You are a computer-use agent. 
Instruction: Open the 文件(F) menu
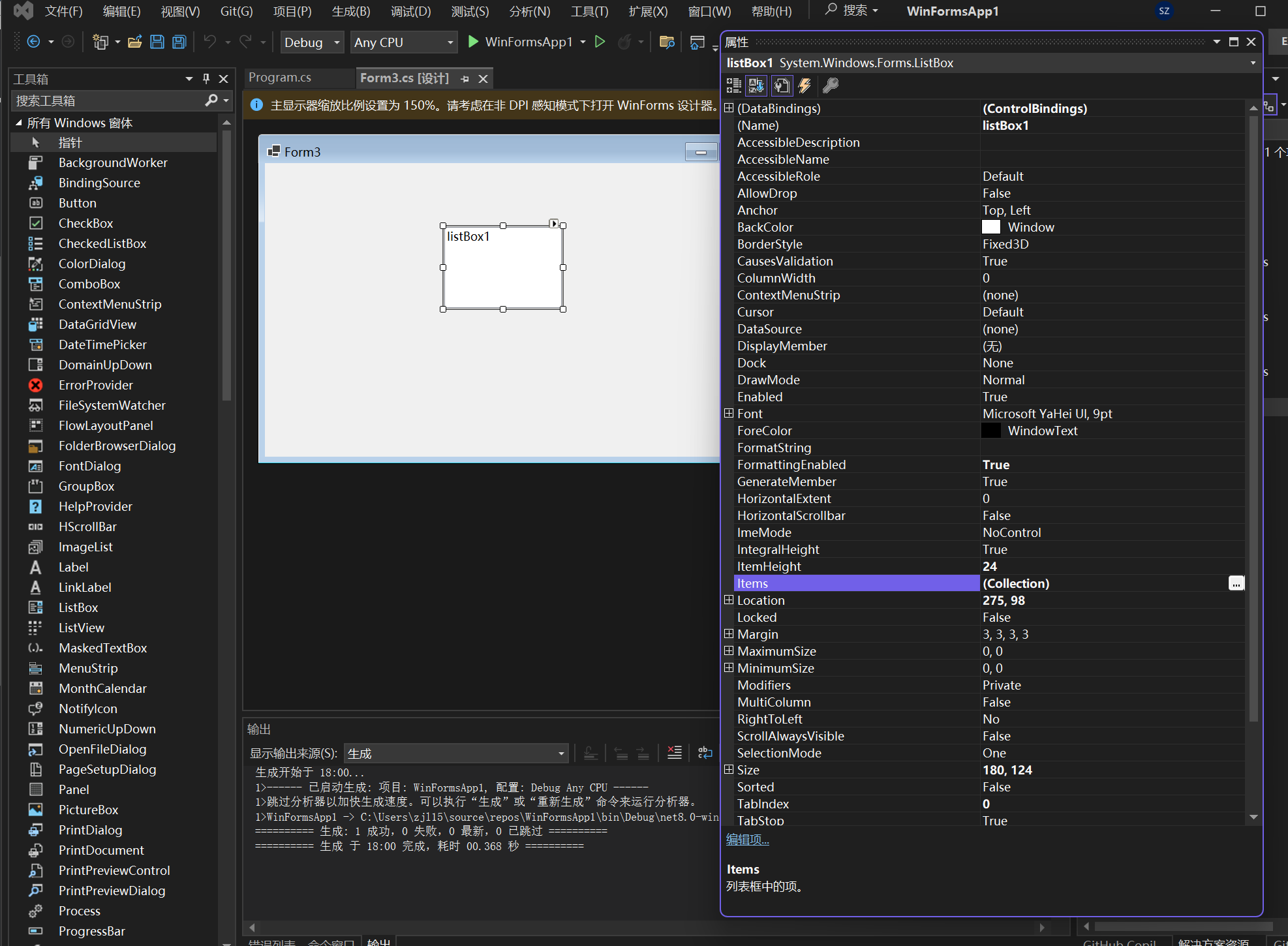point(63,12)
